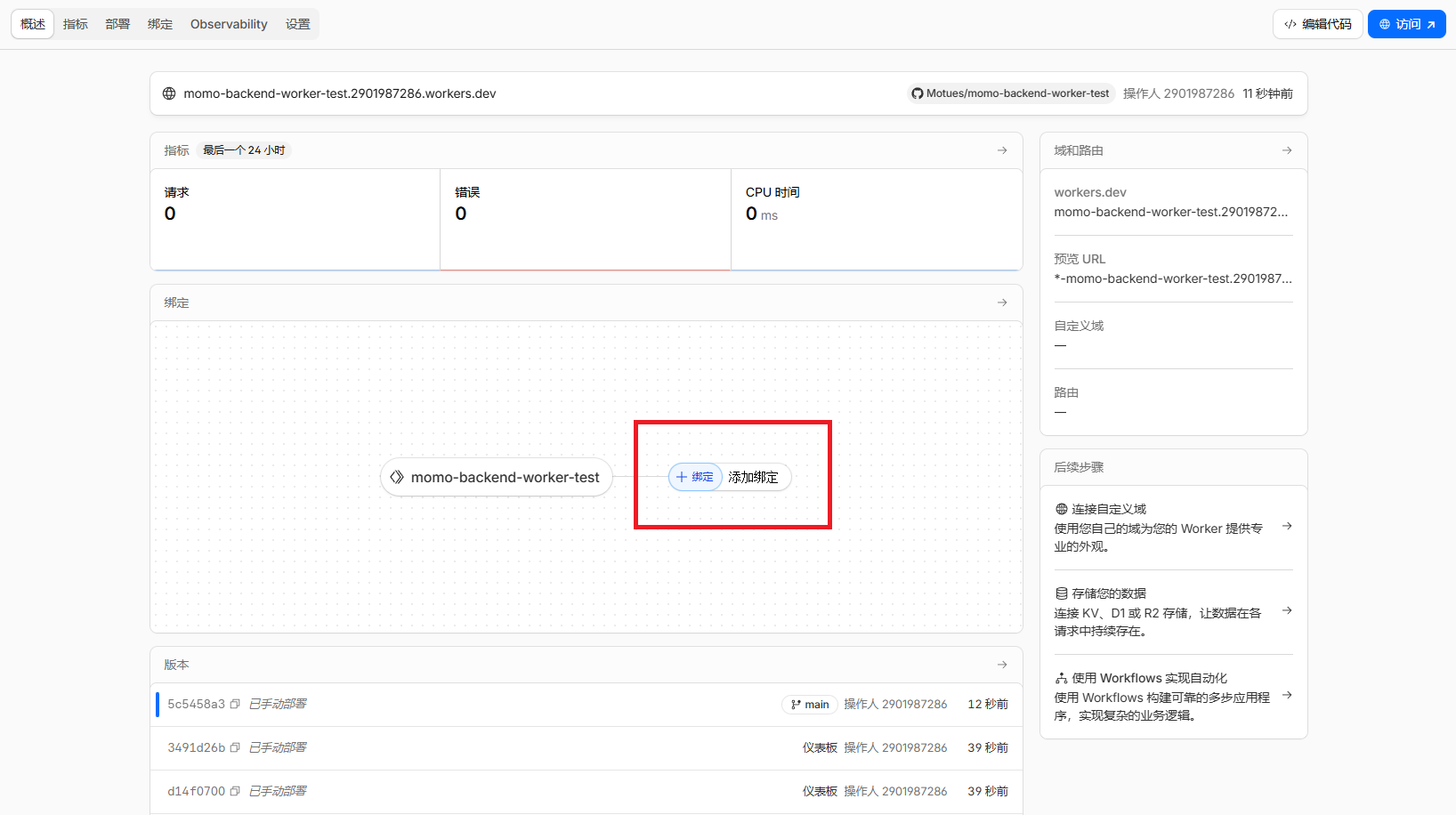Click the arrow on the 连接自定义域 step
Image resolution: width=1456 pixels, height=815 pixels.
(1287, 527)
